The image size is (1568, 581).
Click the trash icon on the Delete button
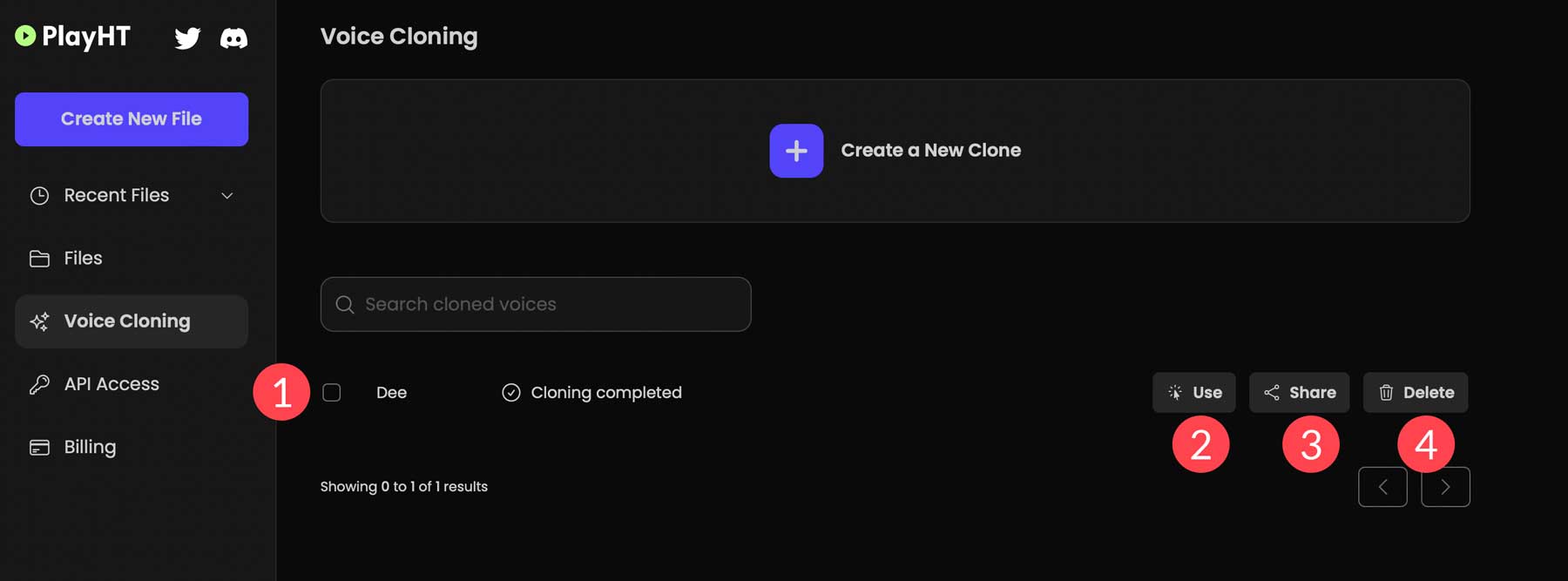(x=1388, y=392)
